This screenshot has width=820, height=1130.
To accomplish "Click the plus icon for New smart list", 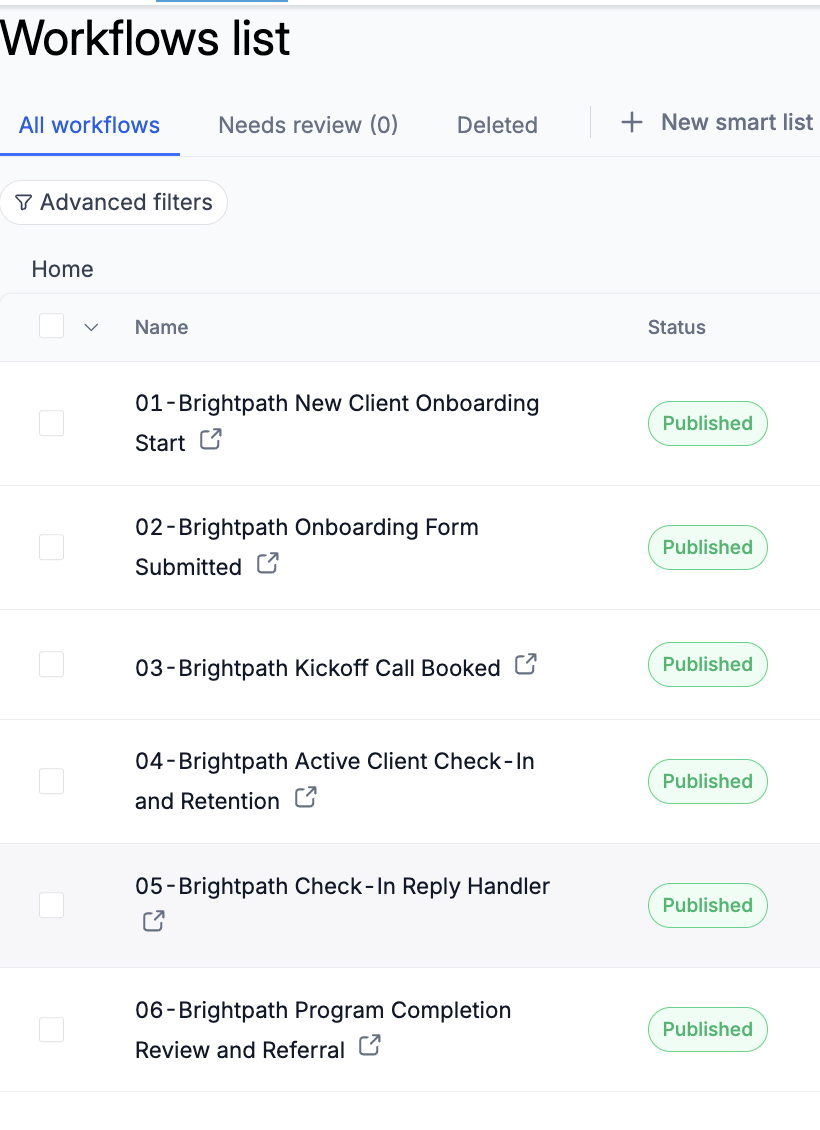I will click(632, 122).
